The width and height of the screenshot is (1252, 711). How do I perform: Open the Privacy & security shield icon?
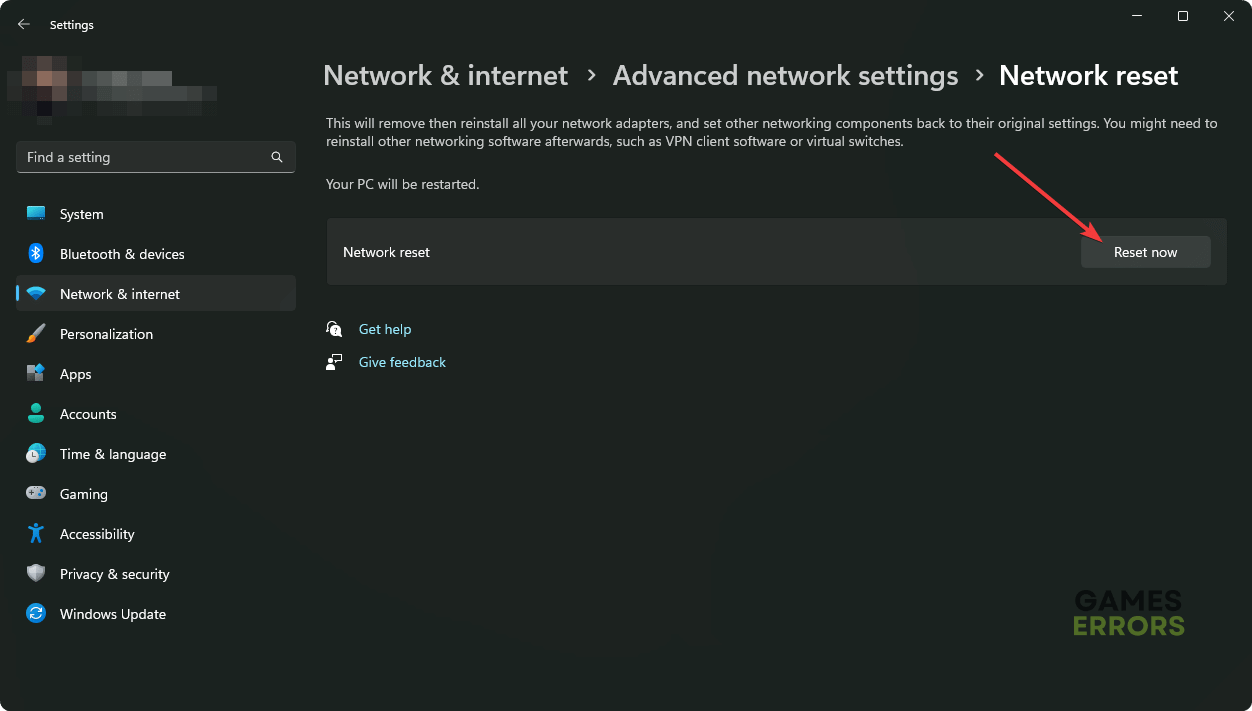point(36,574)
